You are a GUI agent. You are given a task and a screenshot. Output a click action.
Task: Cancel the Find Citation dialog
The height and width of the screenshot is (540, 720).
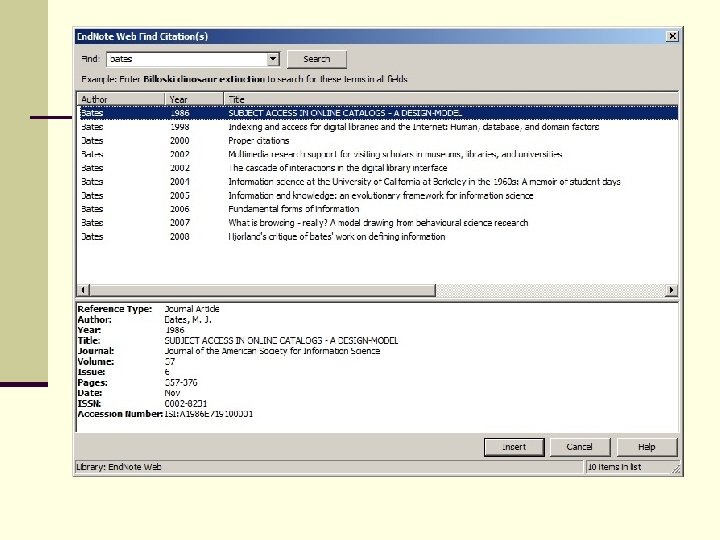(x=579, y=447)
